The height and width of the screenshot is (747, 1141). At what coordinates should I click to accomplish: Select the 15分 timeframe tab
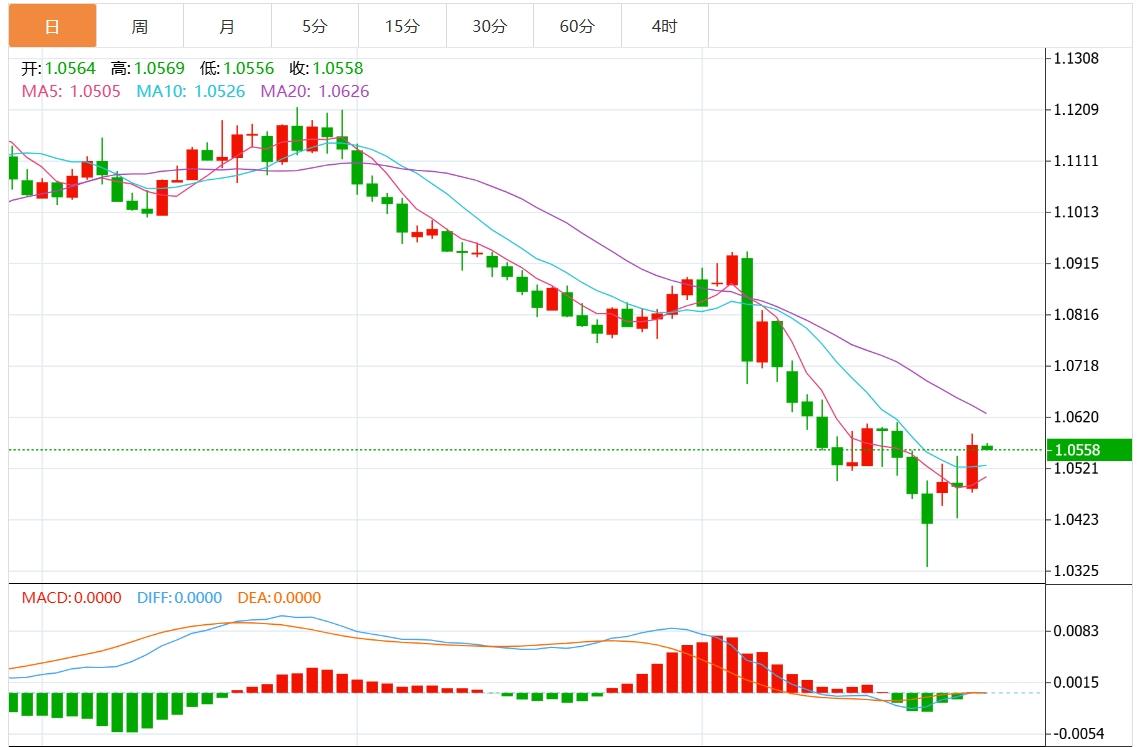(402, 26)
